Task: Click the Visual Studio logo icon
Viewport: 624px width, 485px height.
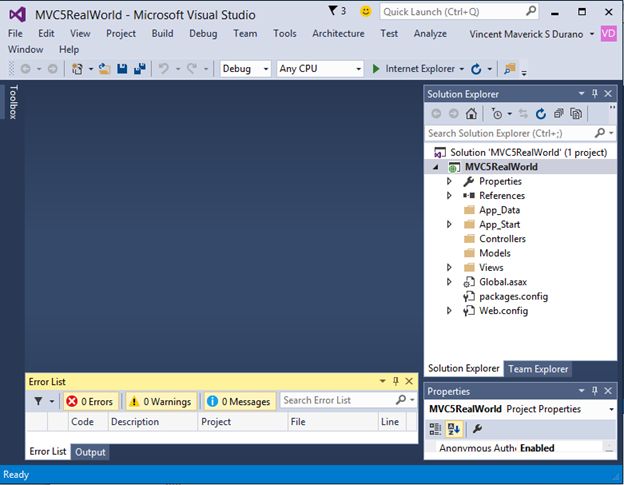Action: (18, 15)
